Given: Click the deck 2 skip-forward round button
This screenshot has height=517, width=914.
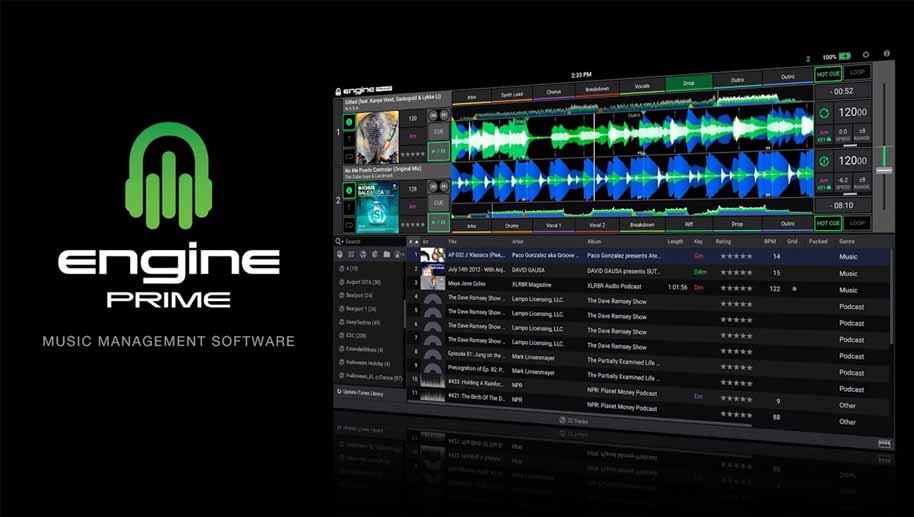Looking at the screenshot, I should [444, 187].
